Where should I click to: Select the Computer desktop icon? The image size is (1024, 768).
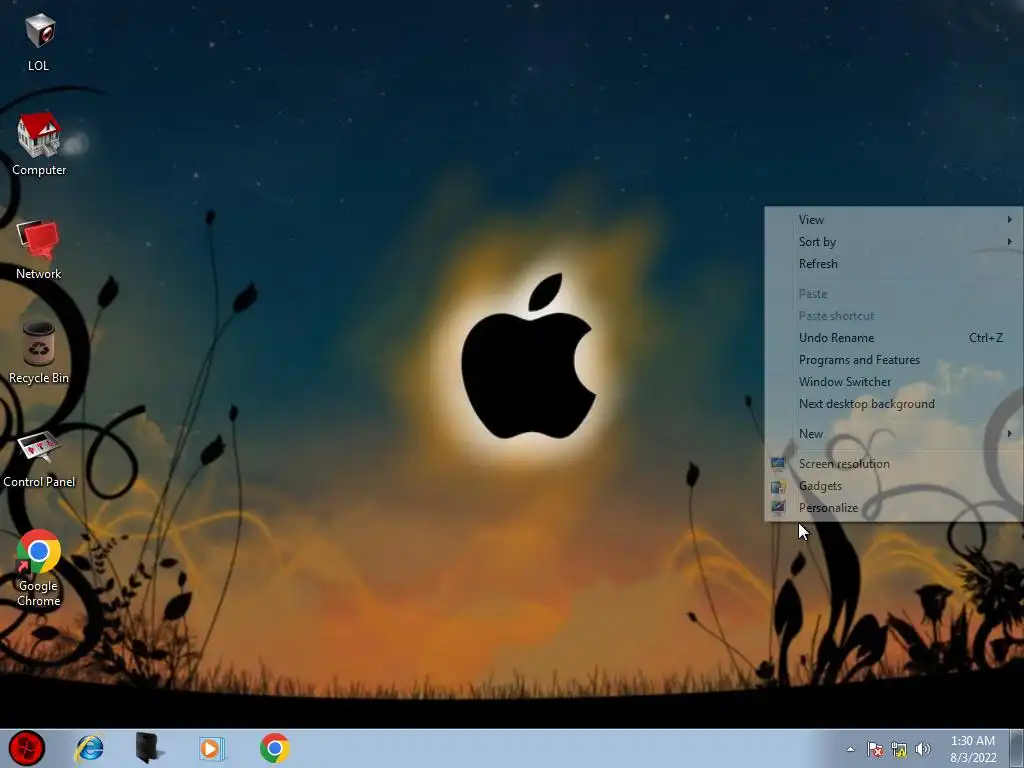click(x=39, y=144)
